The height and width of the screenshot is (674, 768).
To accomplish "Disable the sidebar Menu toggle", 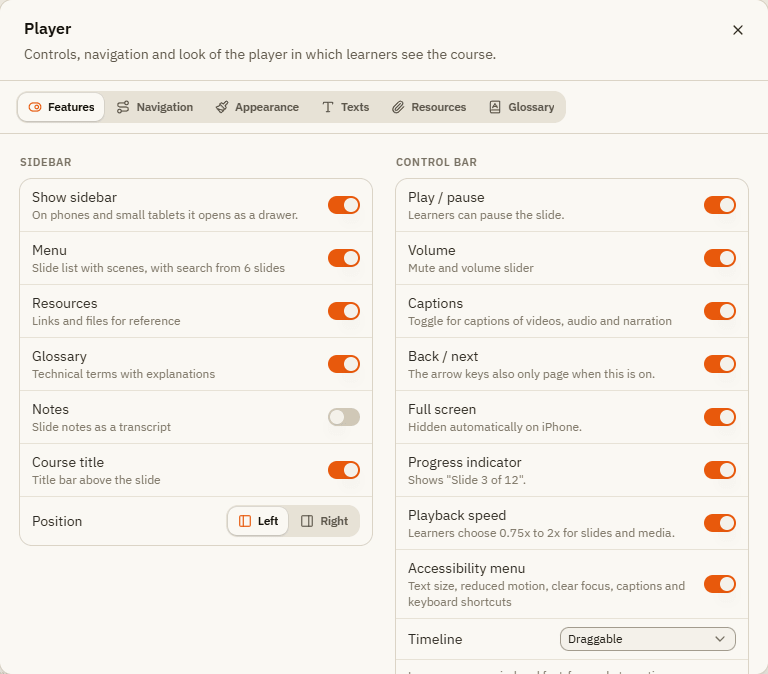I will click(344, 258).
